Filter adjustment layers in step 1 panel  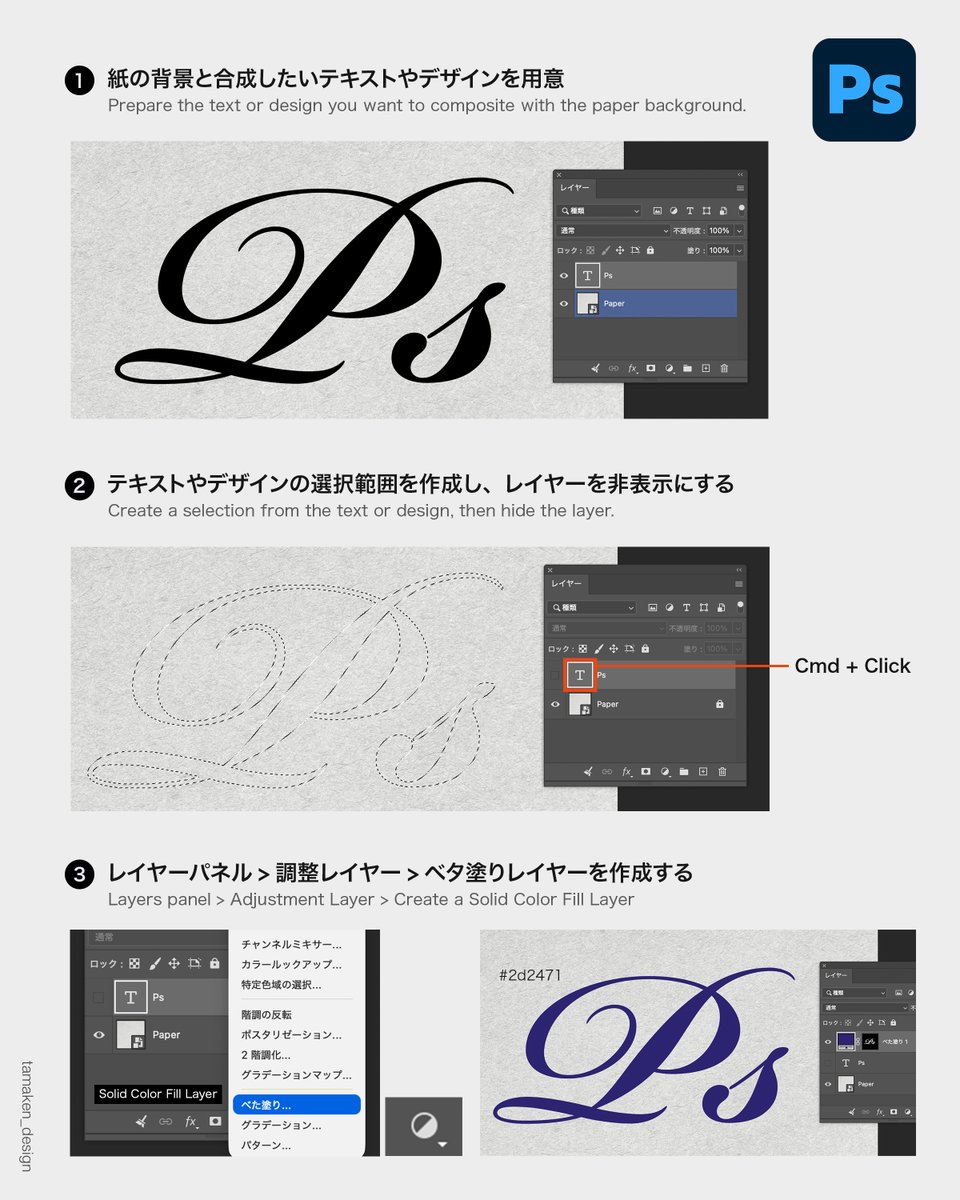click(x=673, y=211)
